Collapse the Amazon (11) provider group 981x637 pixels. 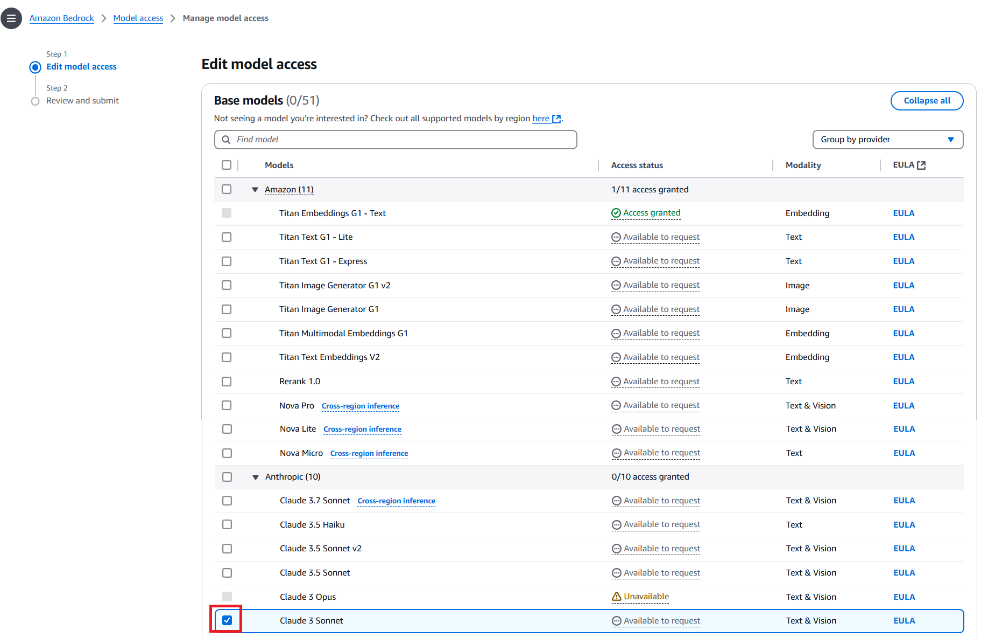pyautogui.click(x=255, y=190)
